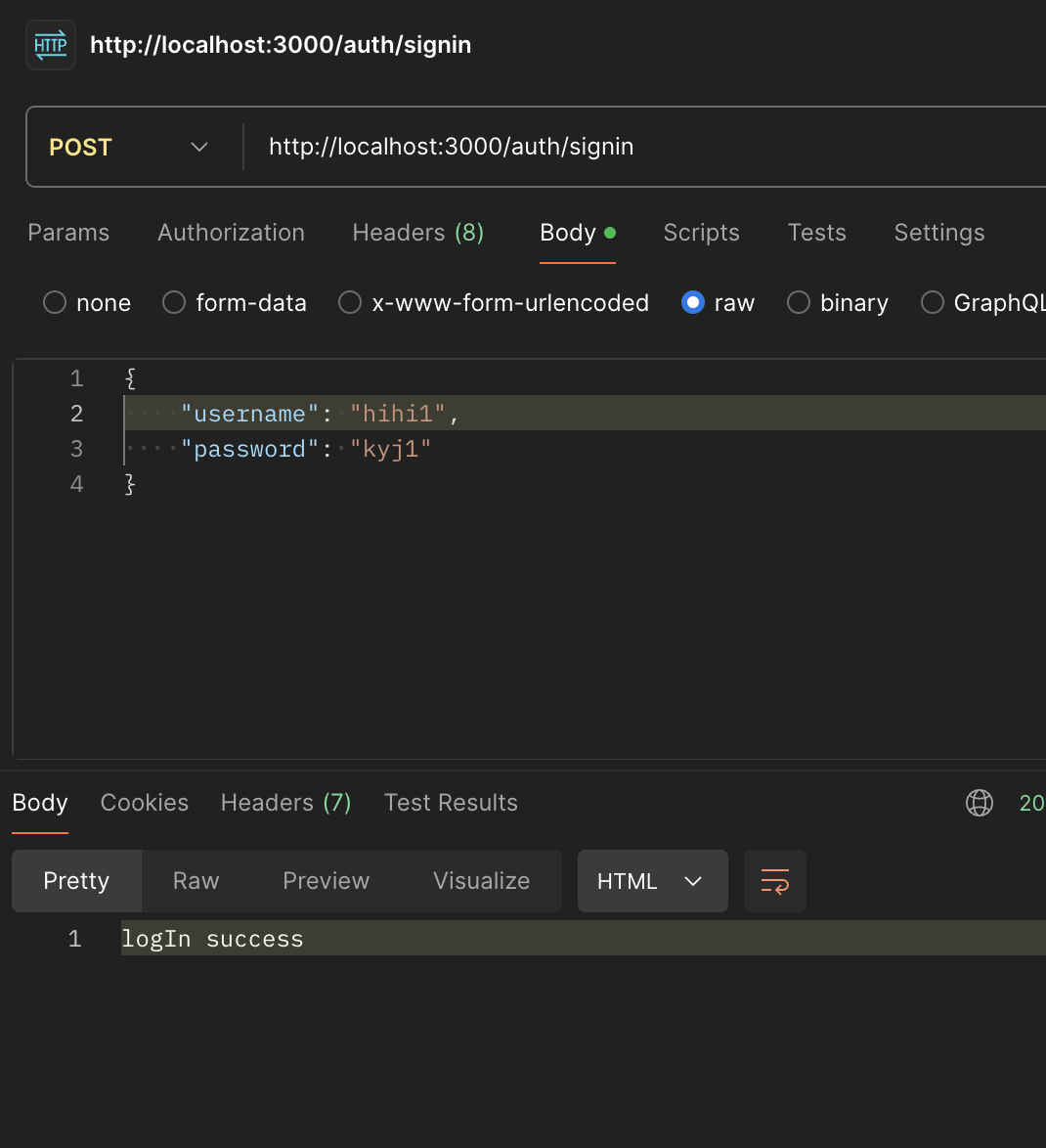Toggle the word wrap icon in response
This screenshot has height=1148, width=1046.
[x=774, y=881]
